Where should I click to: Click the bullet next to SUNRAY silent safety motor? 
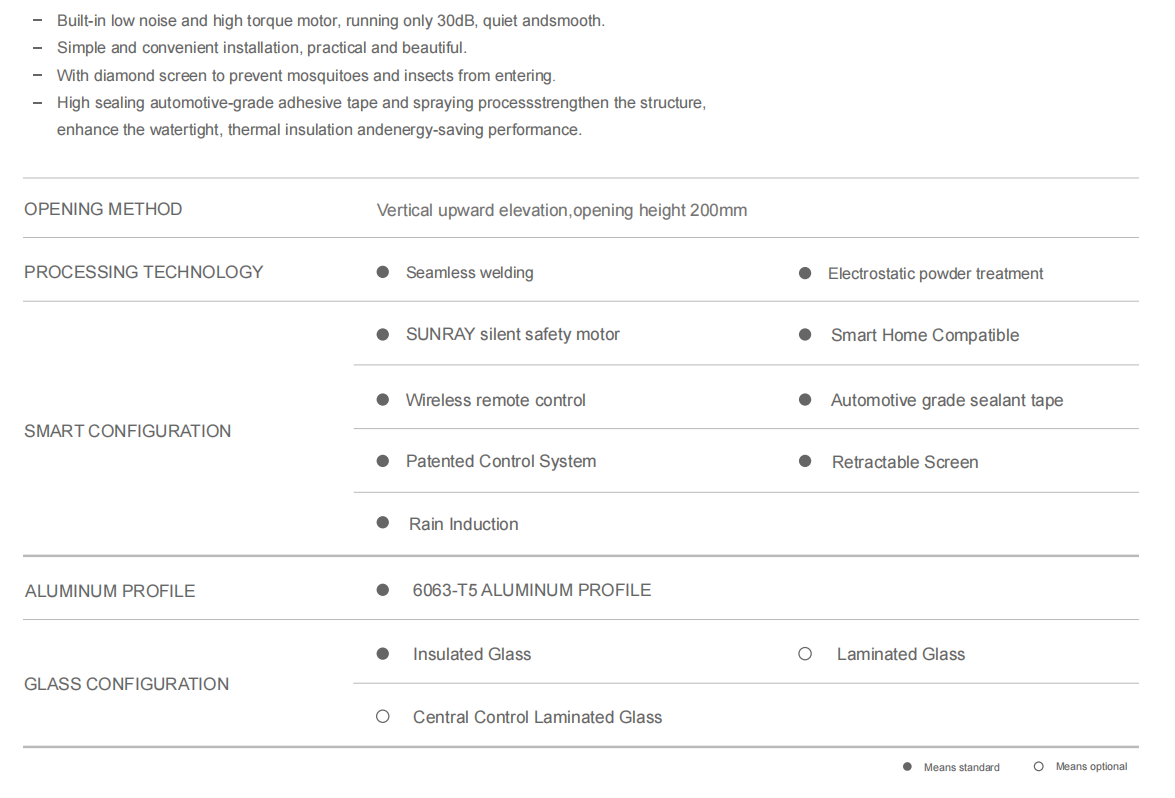[x=383, y=334]
